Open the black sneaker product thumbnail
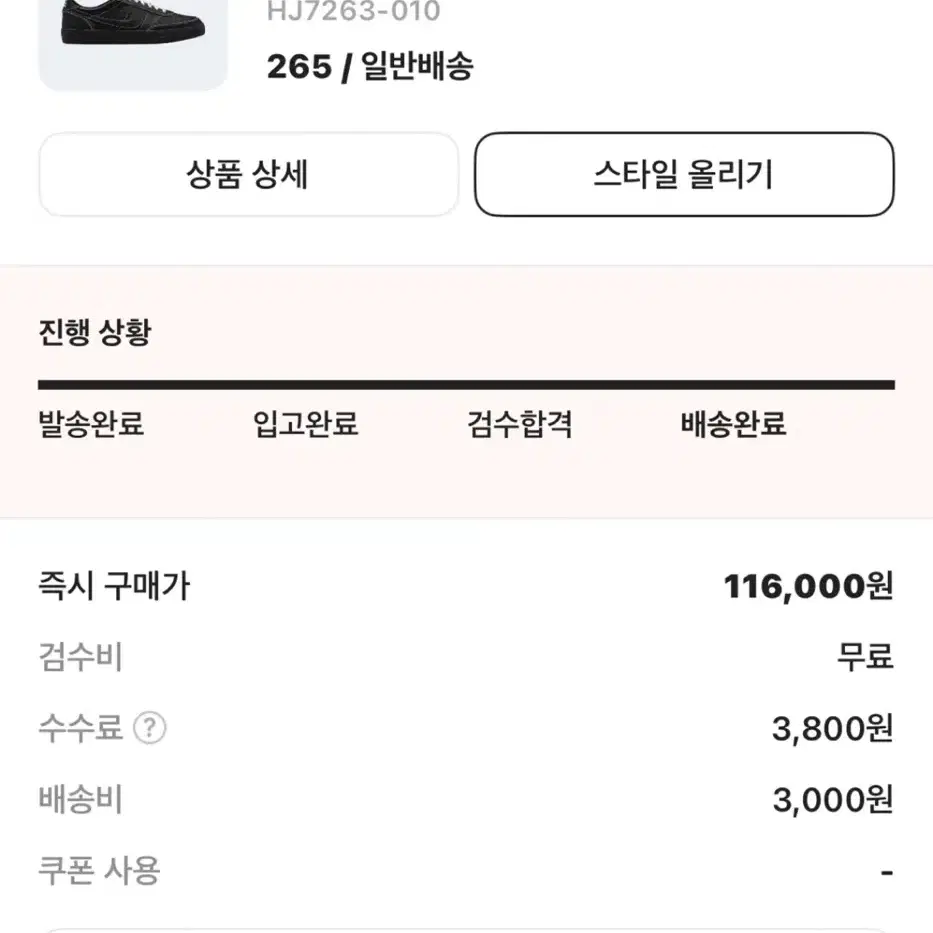This screenshot has width=933, height=933. coord(133,45)
